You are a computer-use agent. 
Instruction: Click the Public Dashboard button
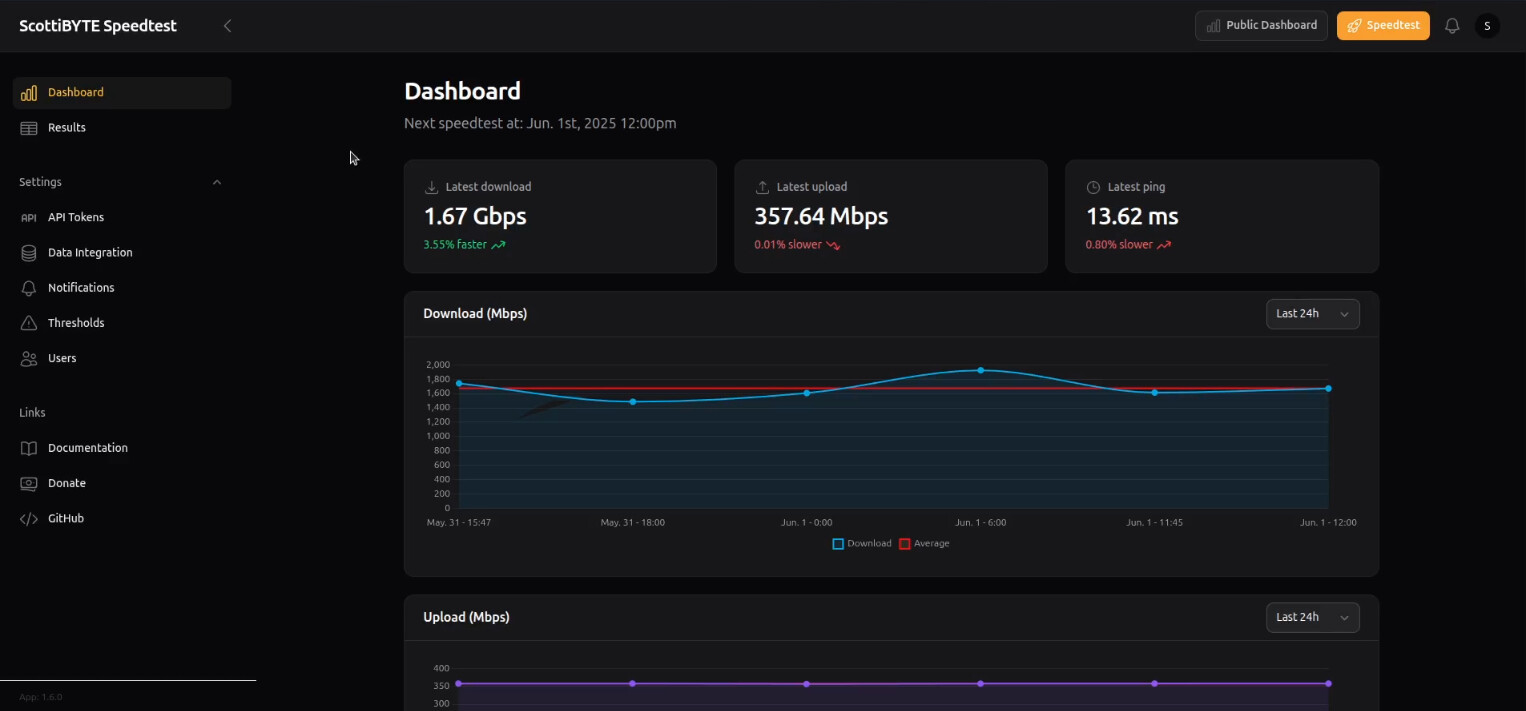pos(1261,26)
